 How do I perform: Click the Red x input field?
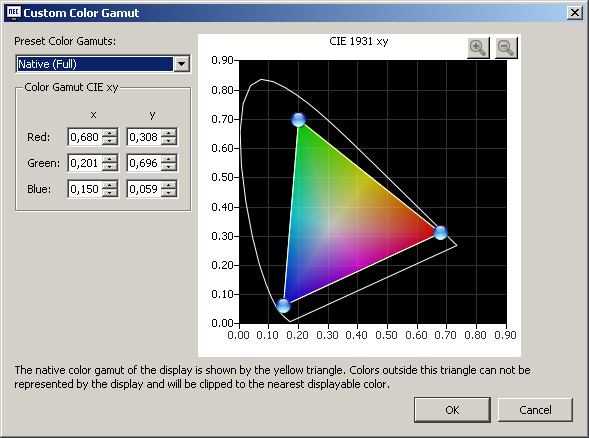(x=85, y=137)
